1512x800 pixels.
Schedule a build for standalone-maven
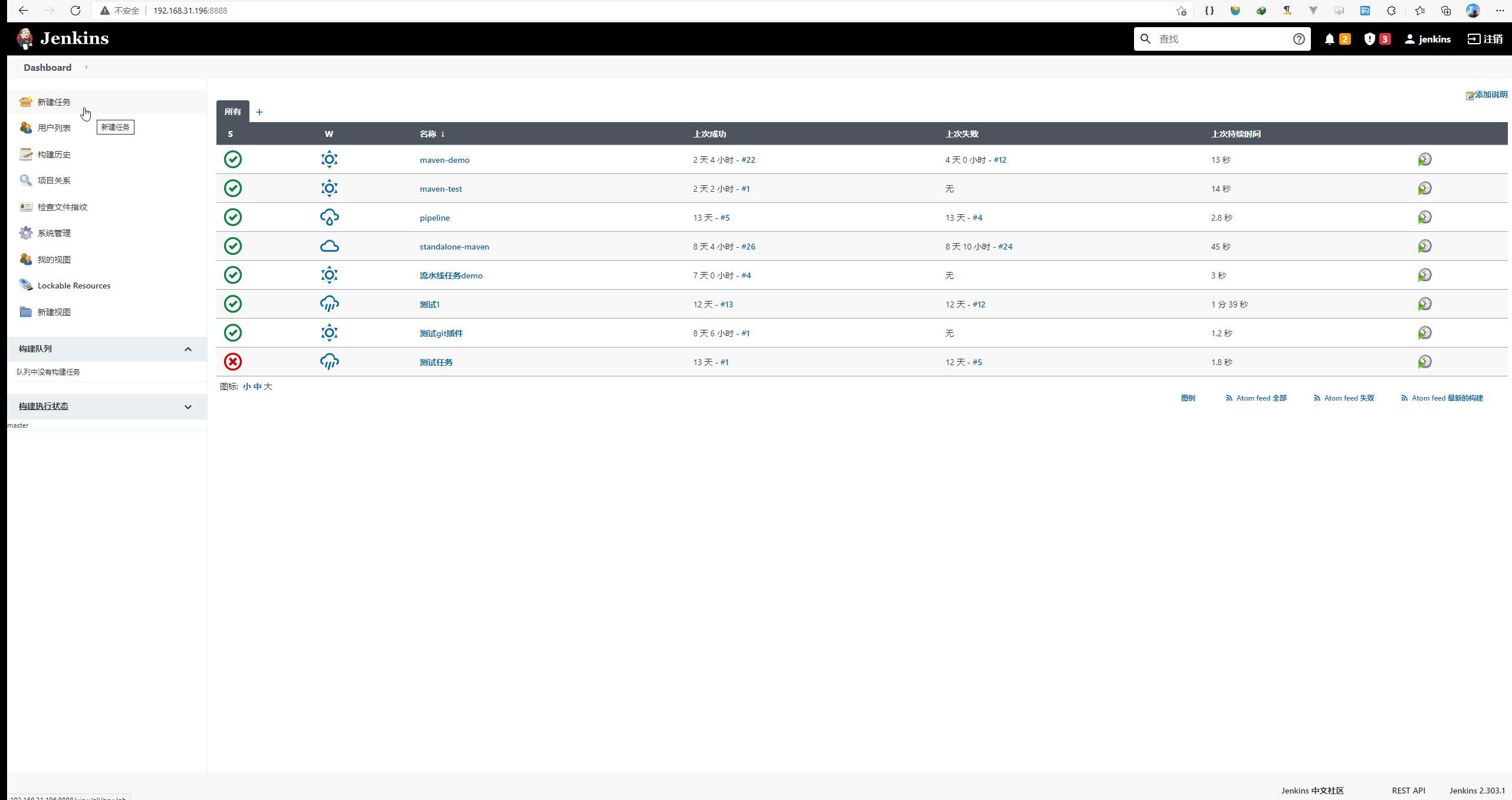point(1424,246)
